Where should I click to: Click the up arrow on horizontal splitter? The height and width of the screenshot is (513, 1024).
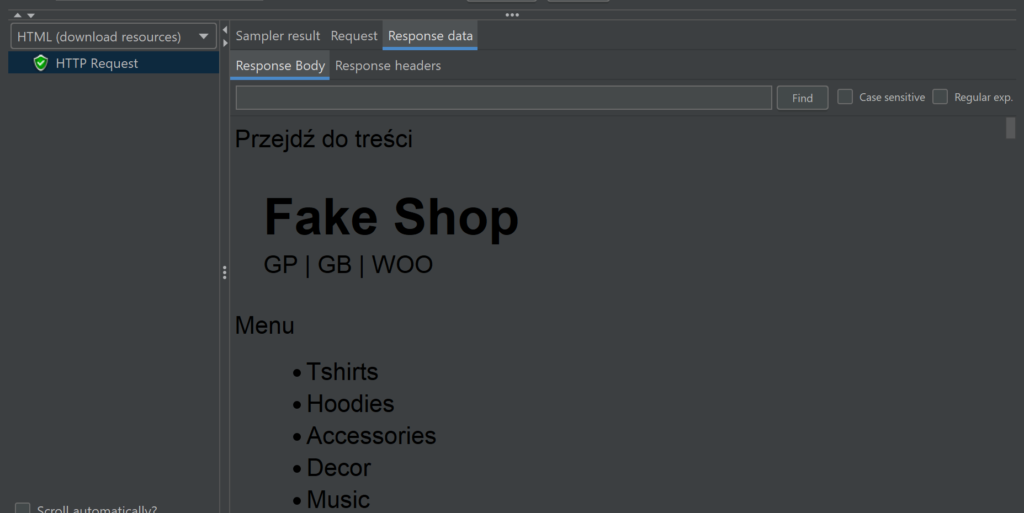coord(18,15)
